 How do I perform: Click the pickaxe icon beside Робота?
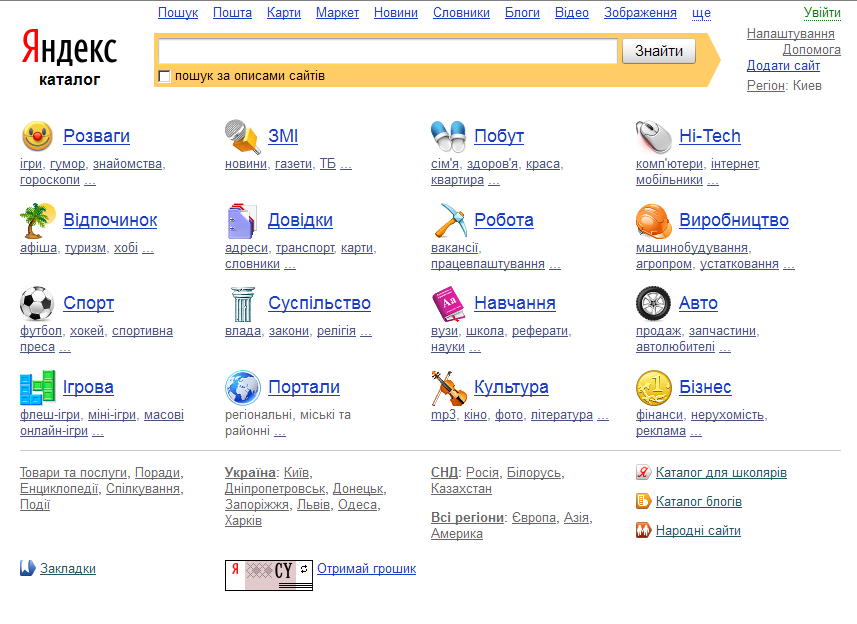click(449, 220)
